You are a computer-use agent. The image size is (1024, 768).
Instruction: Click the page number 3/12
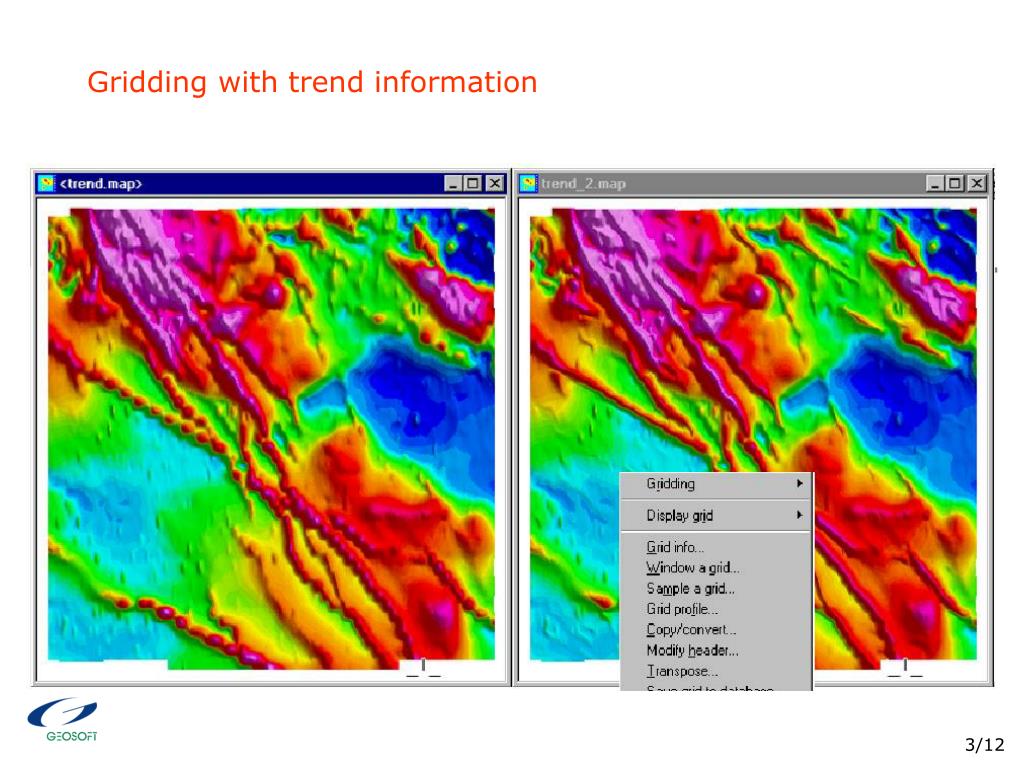coord(985,745)
